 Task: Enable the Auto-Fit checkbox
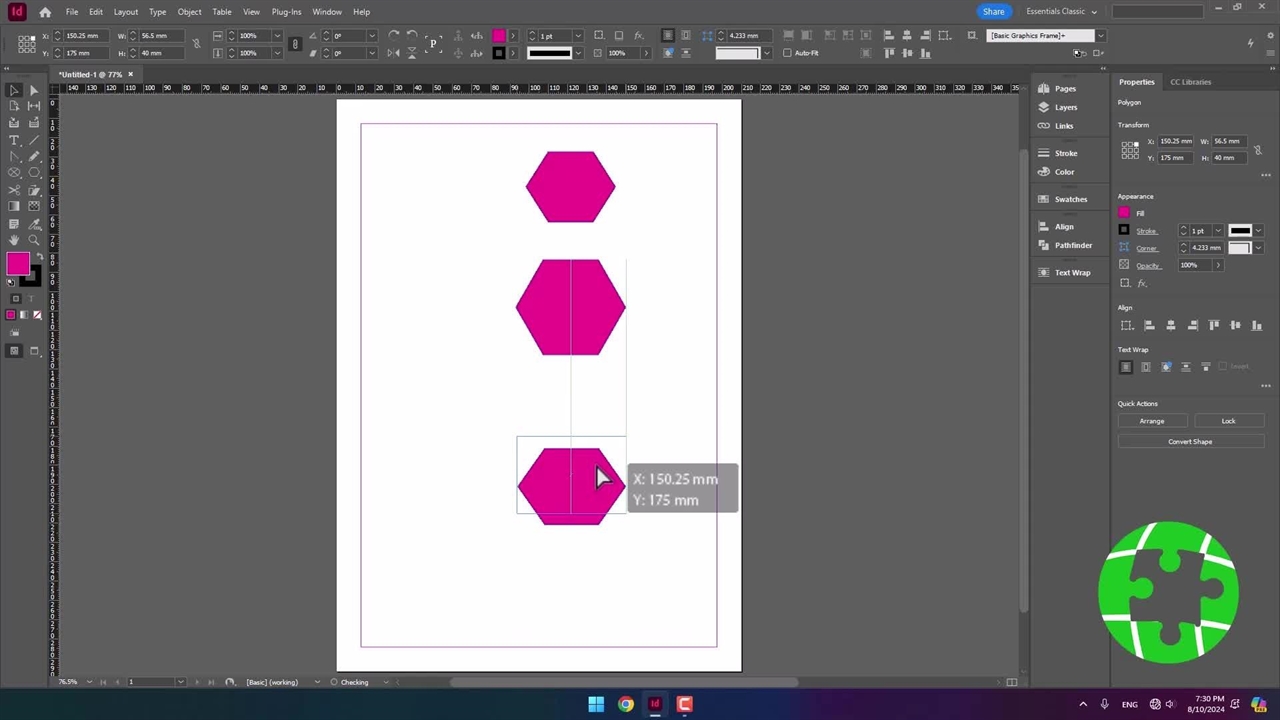(x=788, y=53)
